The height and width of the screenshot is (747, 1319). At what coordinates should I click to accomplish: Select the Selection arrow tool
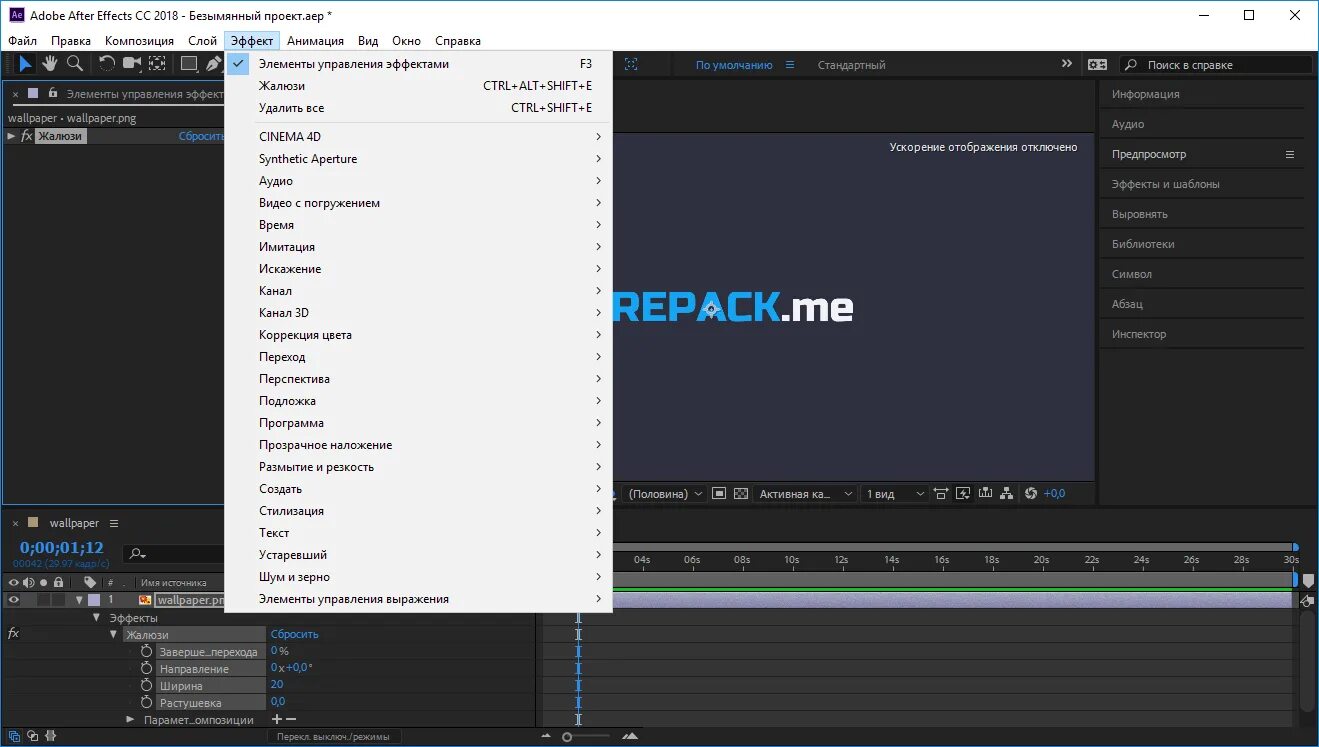(x=26, y=64)
